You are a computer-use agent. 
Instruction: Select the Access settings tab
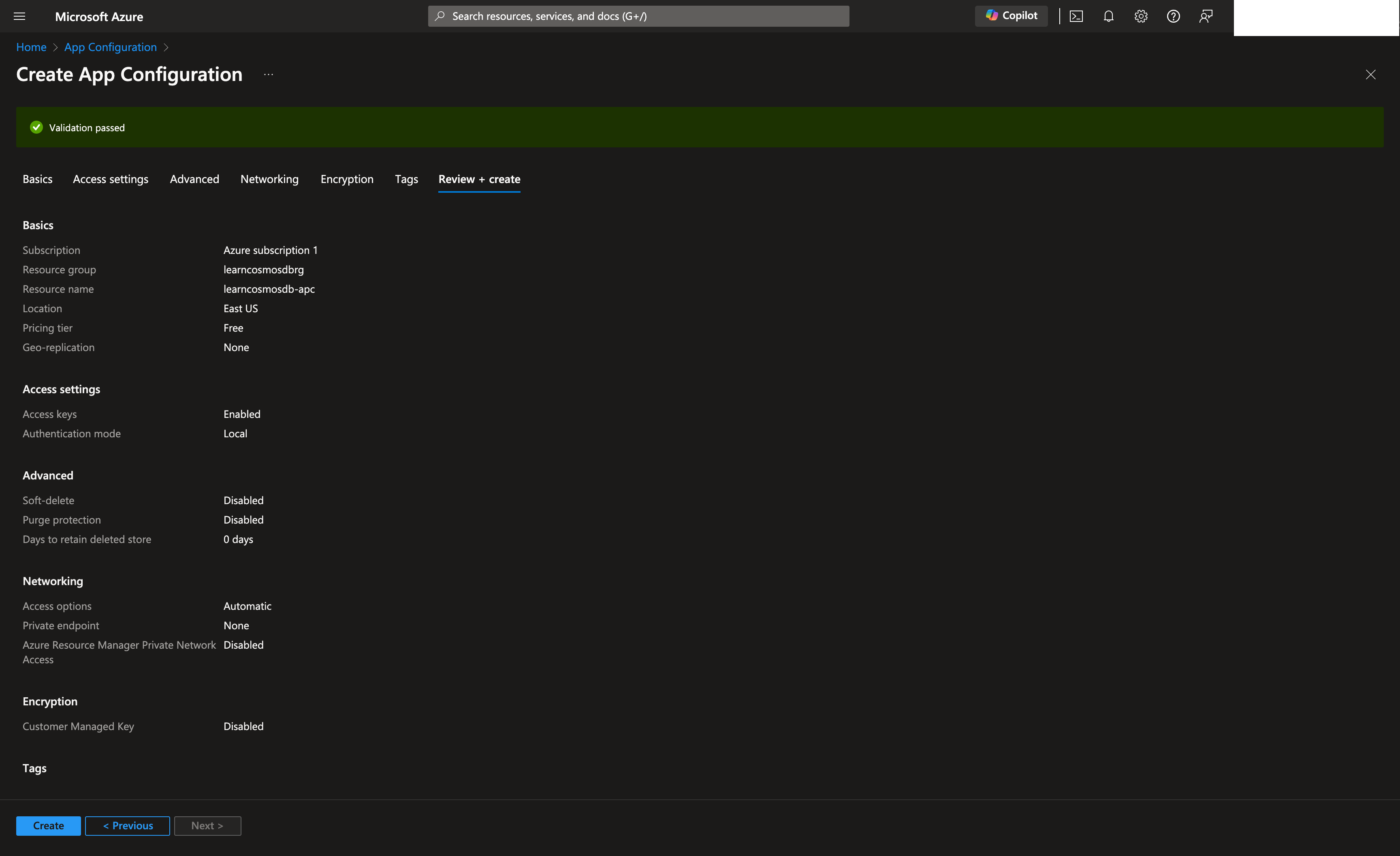coord(110,179)
